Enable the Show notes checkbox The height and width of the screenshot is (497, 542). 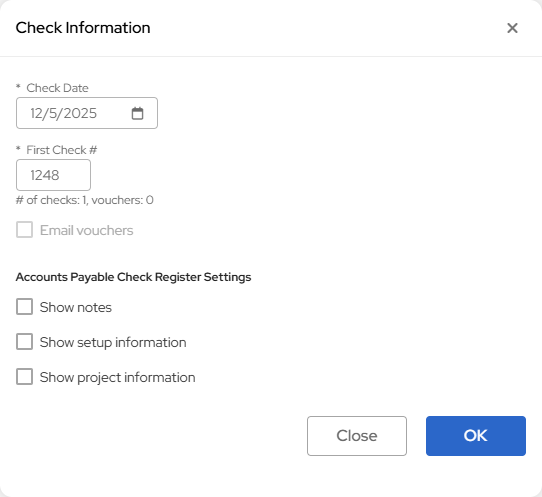25,307
